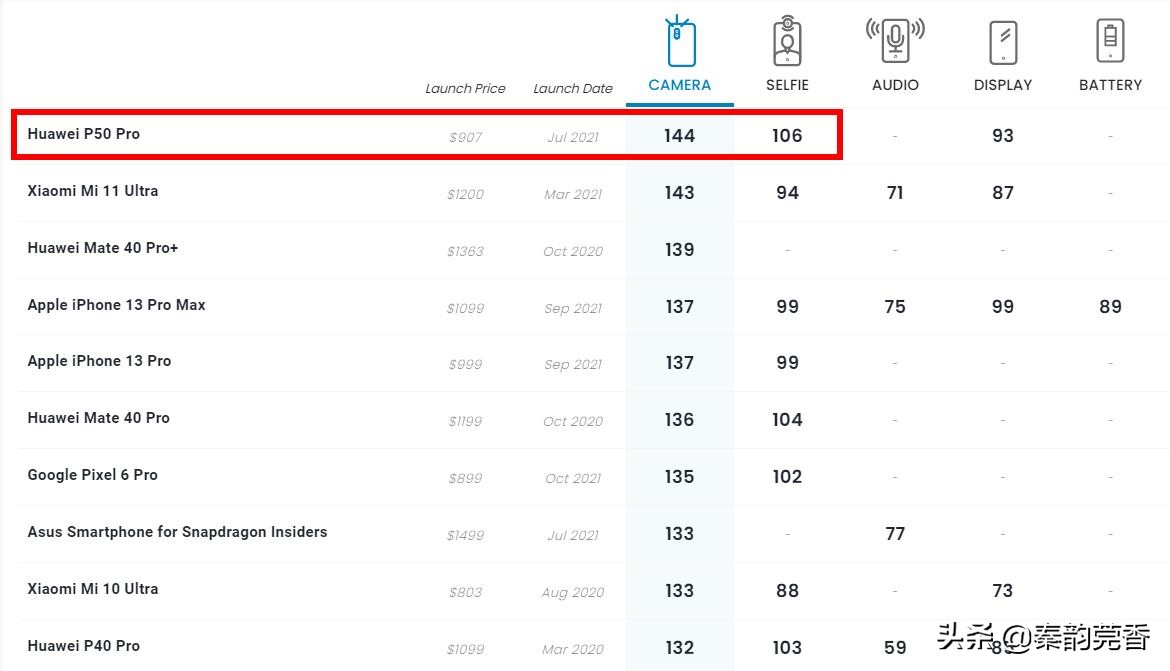Click Huawei P40 Pro audio score 59
Viewport: 1170px width, 671px height.
click(895, 647)
